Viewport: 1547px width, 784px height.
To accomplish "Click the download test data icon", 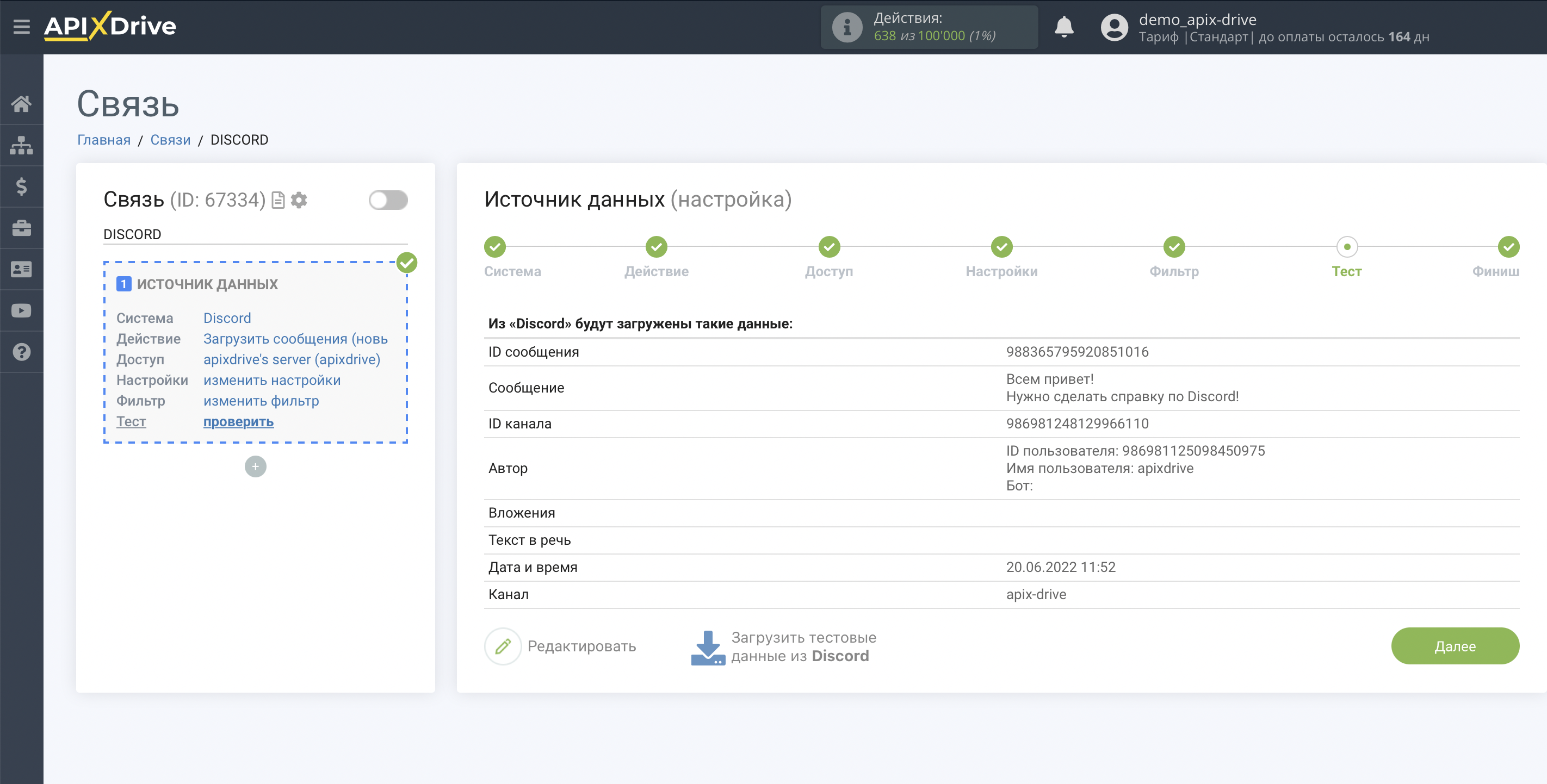I will 708,647.
